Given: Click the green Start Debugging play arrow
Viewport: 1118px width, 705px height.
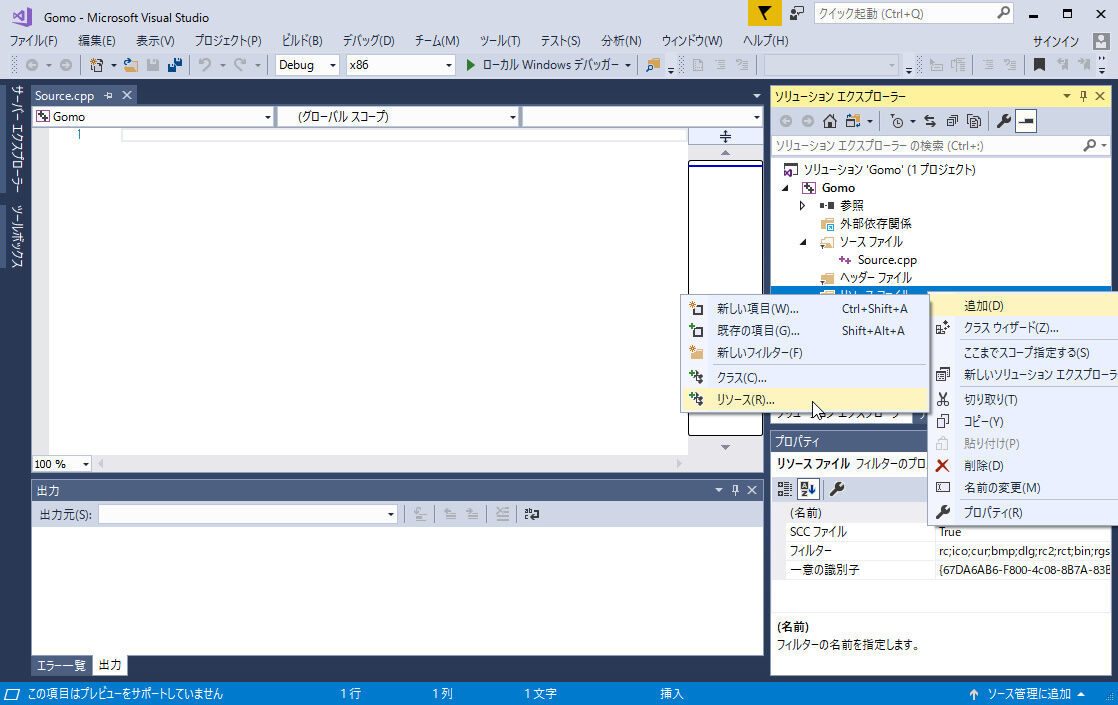Looking at the screenshot, I should pos(470,65).
